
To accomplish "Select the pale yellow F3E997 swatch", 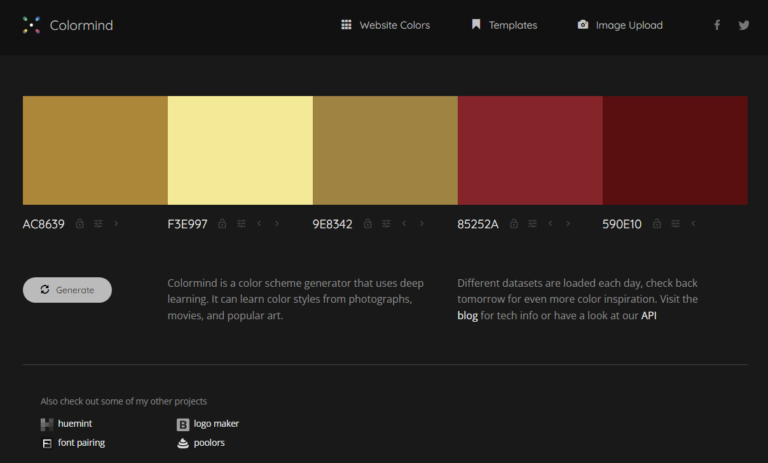I will tap(240, 150).
